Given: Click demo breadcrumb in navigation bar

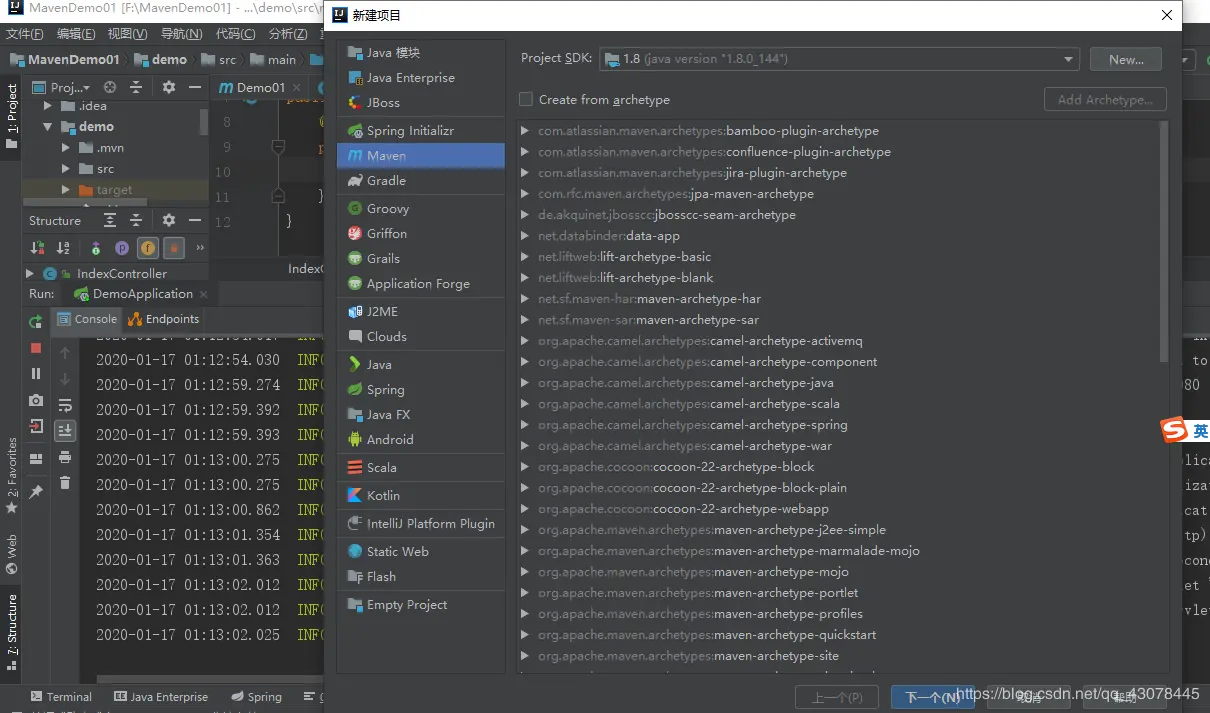Looking at the screenshot, I should coord(161,60).
